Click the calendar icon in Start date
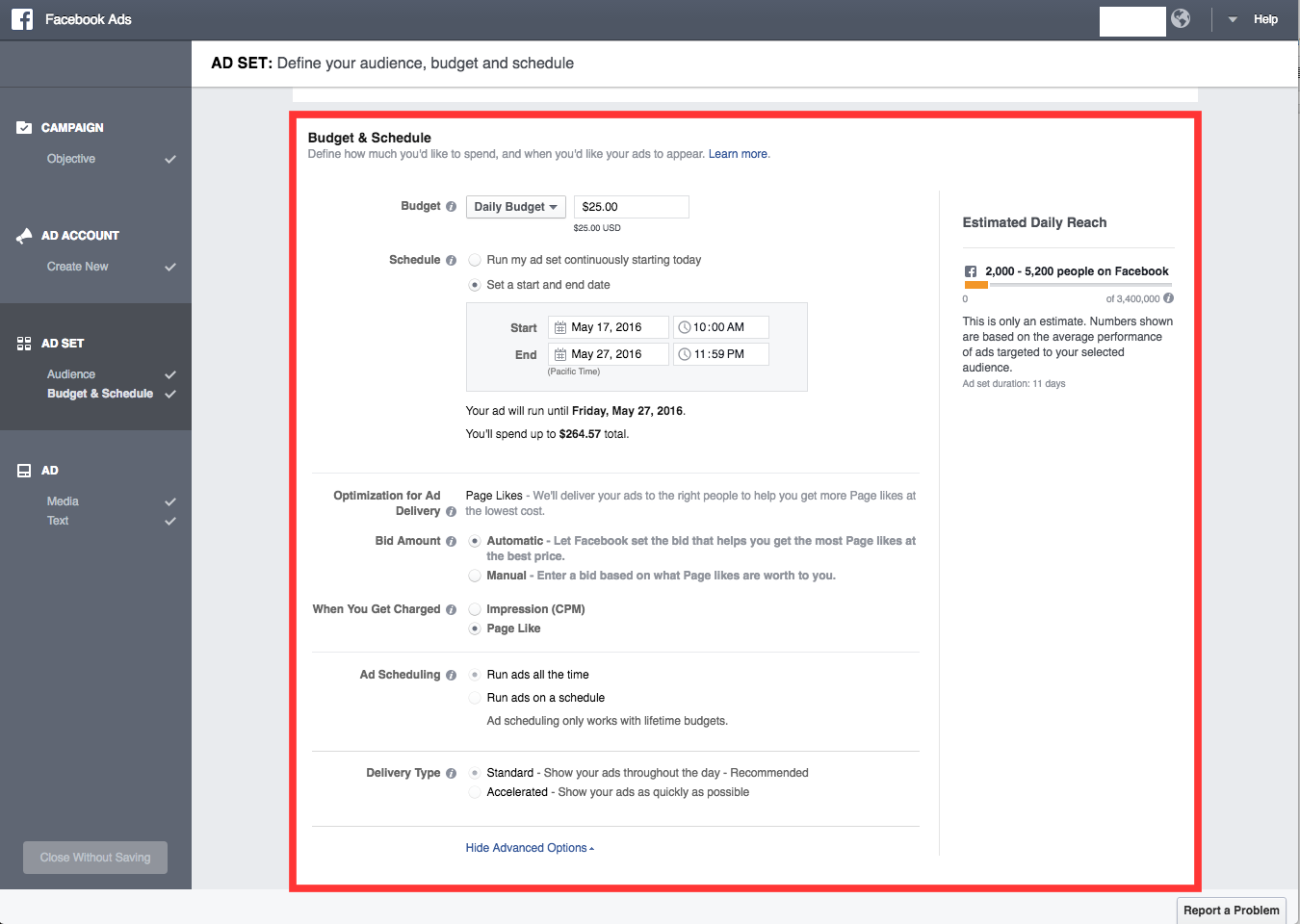This screenshot has width=1300, height=924. coord(560,327)
